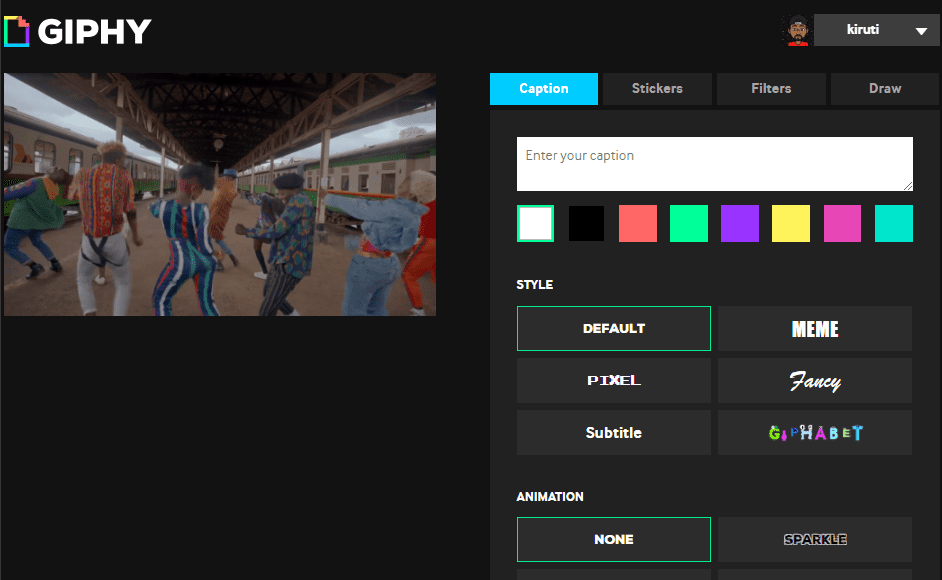Viewport: 942px width, 580px height.
Task: Select the PIXEL caption style
Action: [x=613, y=380]
